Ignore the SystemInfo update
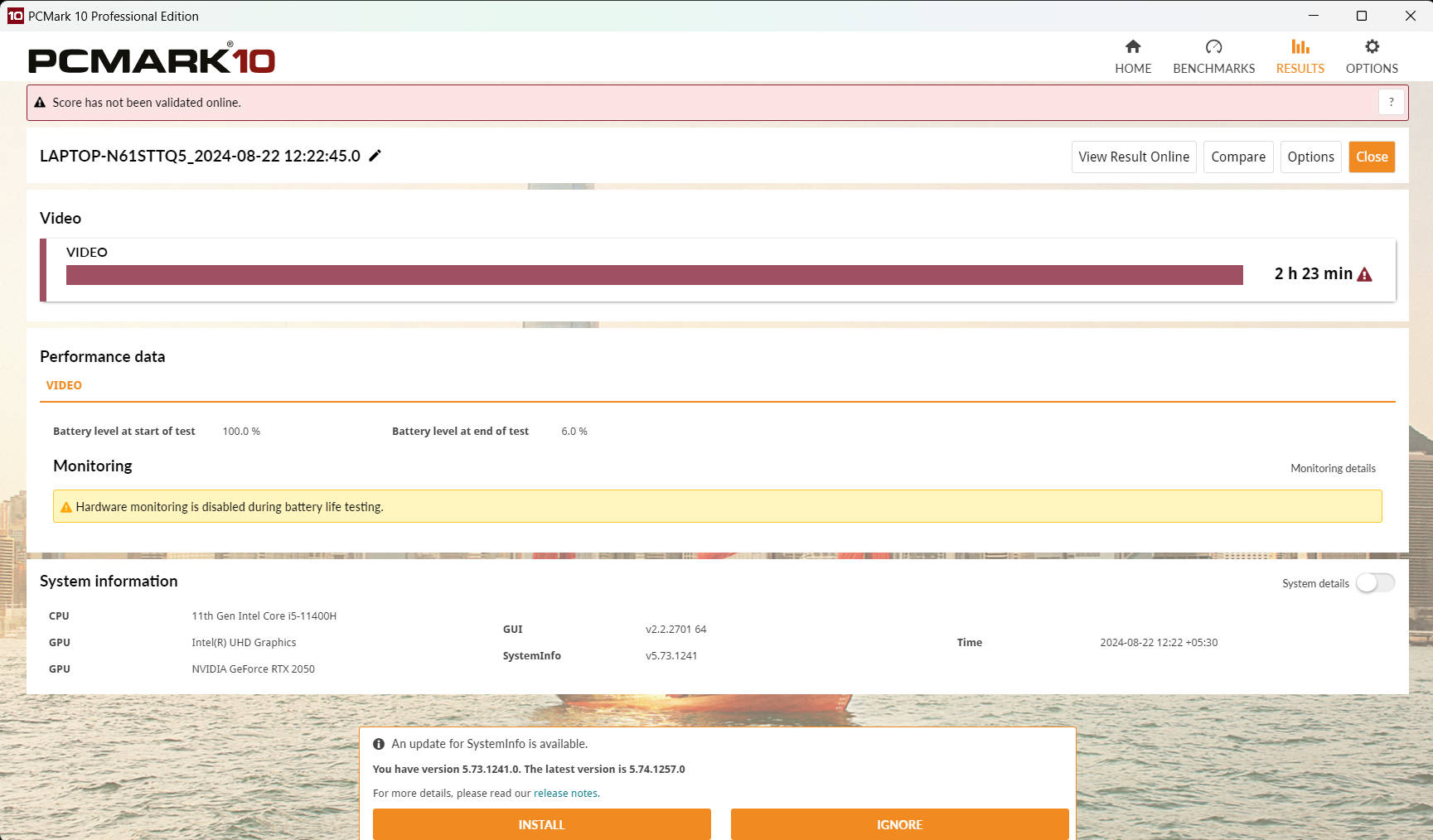 point(899,824)
